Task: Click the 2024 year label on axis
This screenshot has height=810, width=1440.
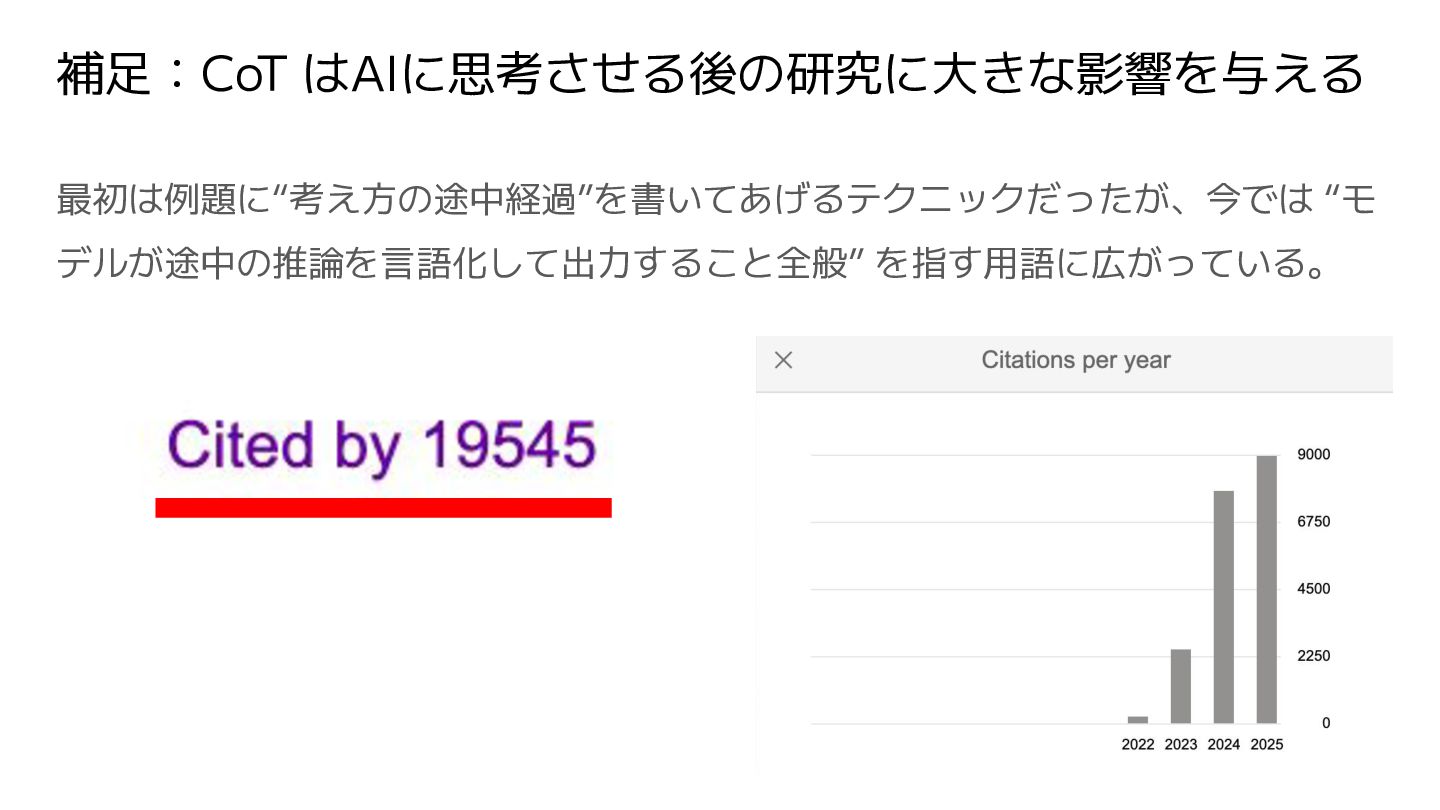Action: point(1224,745)
